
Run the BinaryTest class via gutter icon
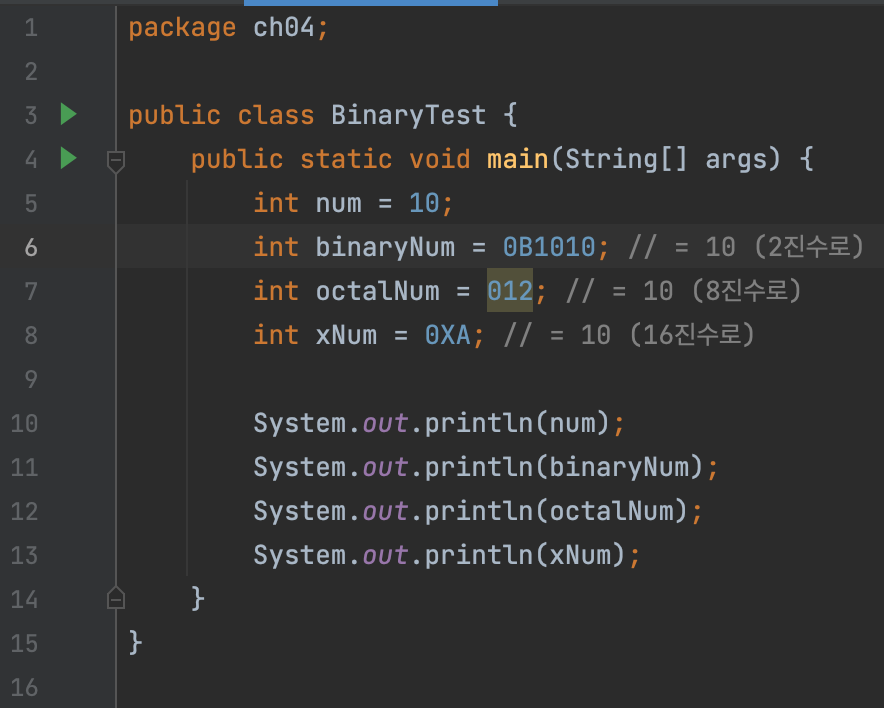tap(68, 114)
